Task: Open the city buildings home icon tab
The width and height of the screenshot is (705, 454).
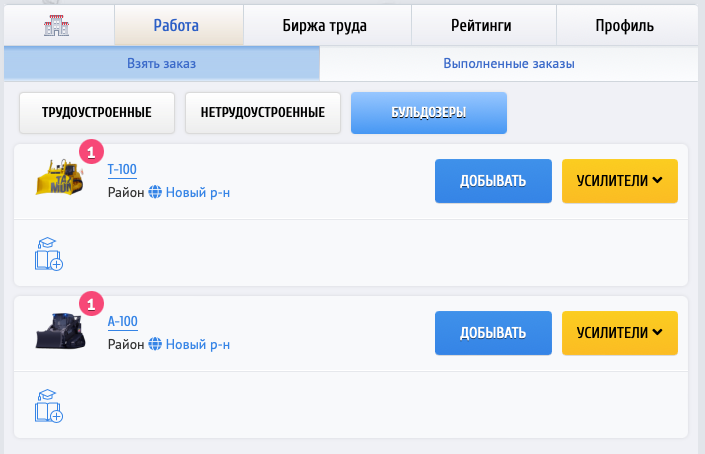Action: coord(57,26)
